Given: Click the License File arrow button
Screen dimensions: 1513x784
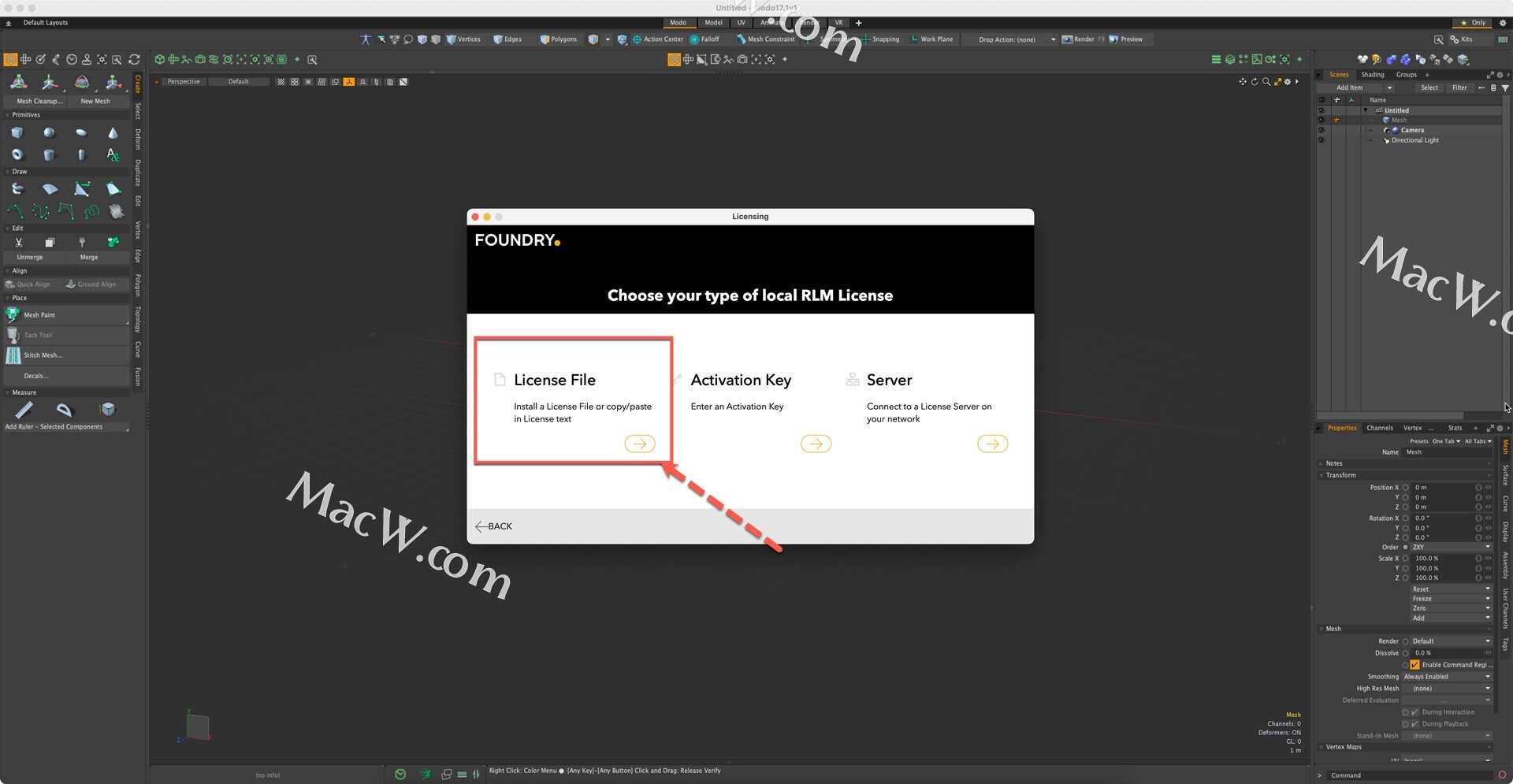Looking at the screenshot, I should [640, 444].
